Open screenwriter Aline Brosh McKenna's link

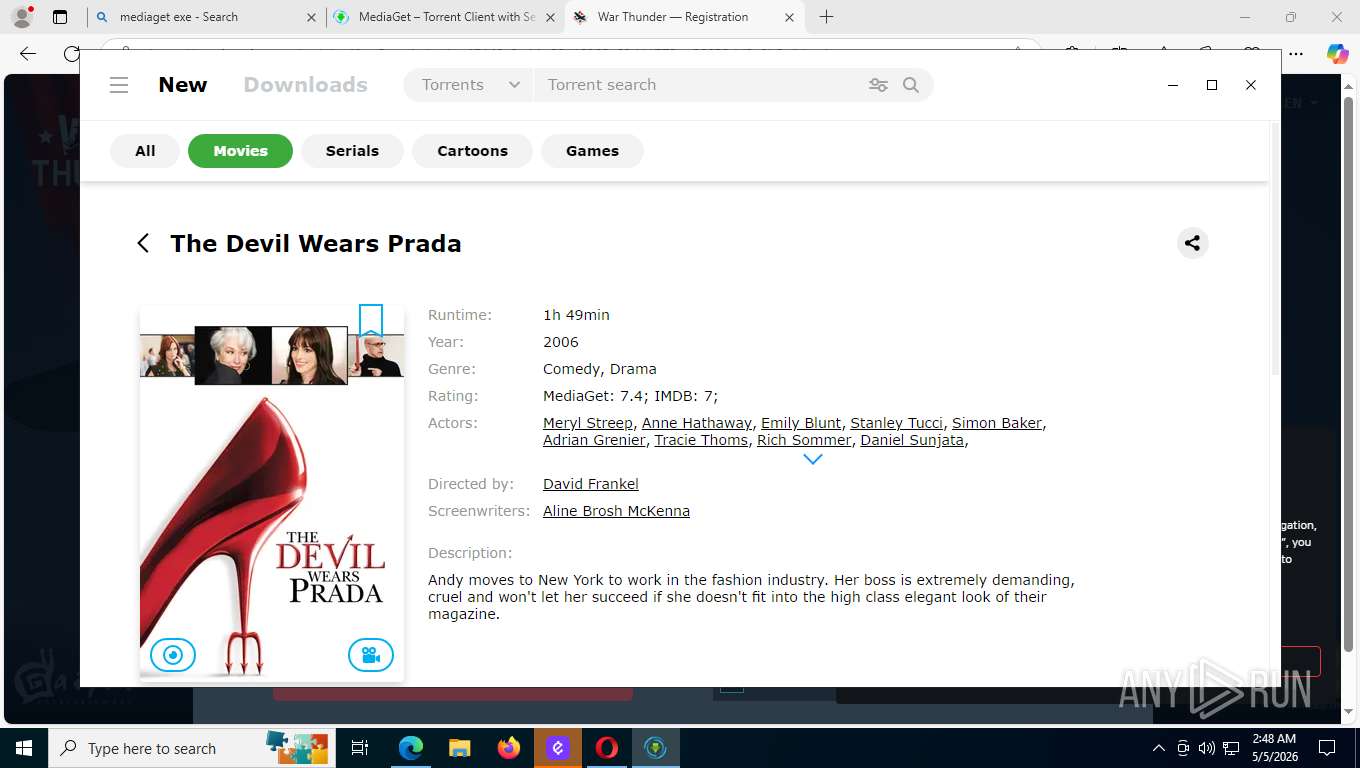click(x=616, y=511)
